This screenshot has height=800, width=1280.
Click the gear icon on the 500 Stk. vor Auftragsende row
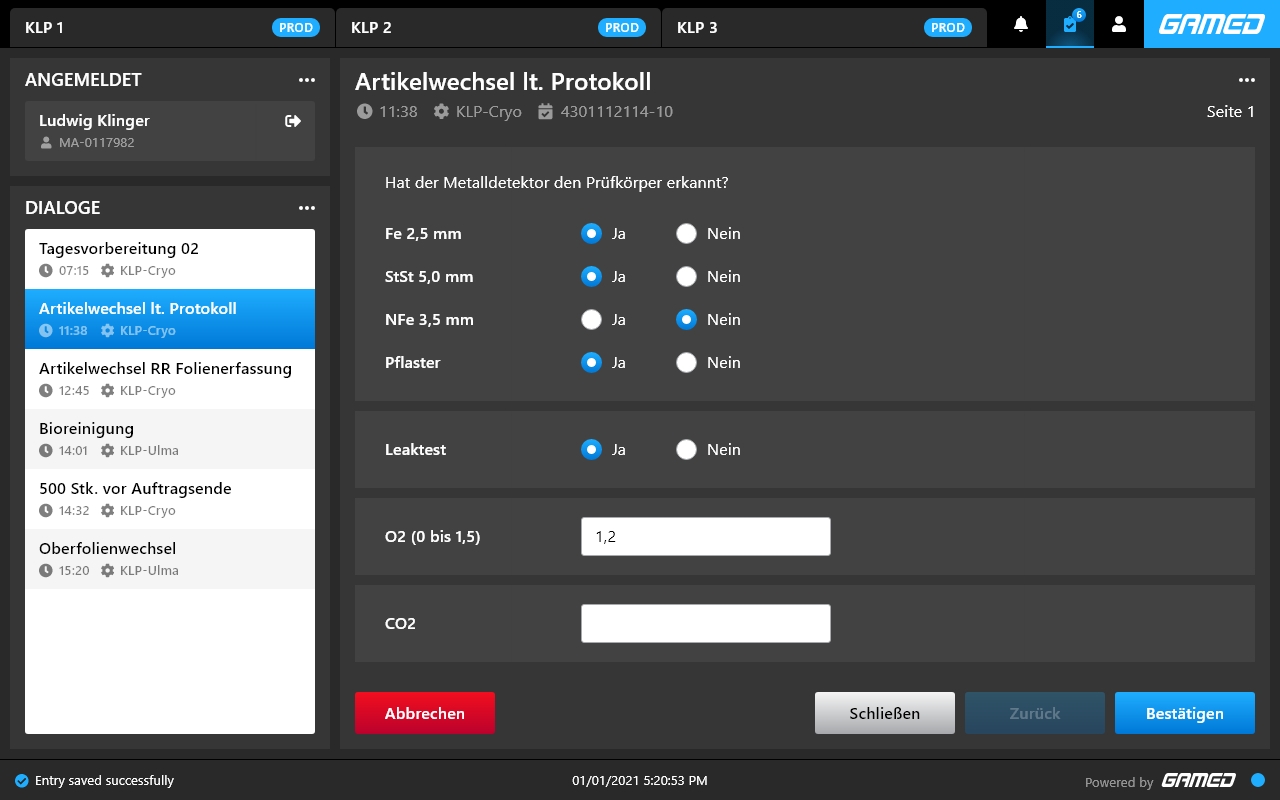108,511
